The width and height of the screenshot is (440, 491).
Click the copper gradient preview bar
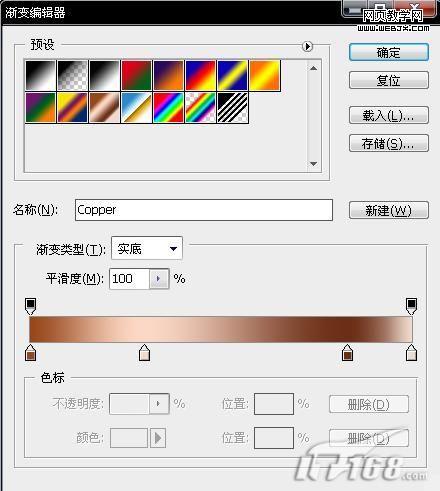tap(221, 329)
